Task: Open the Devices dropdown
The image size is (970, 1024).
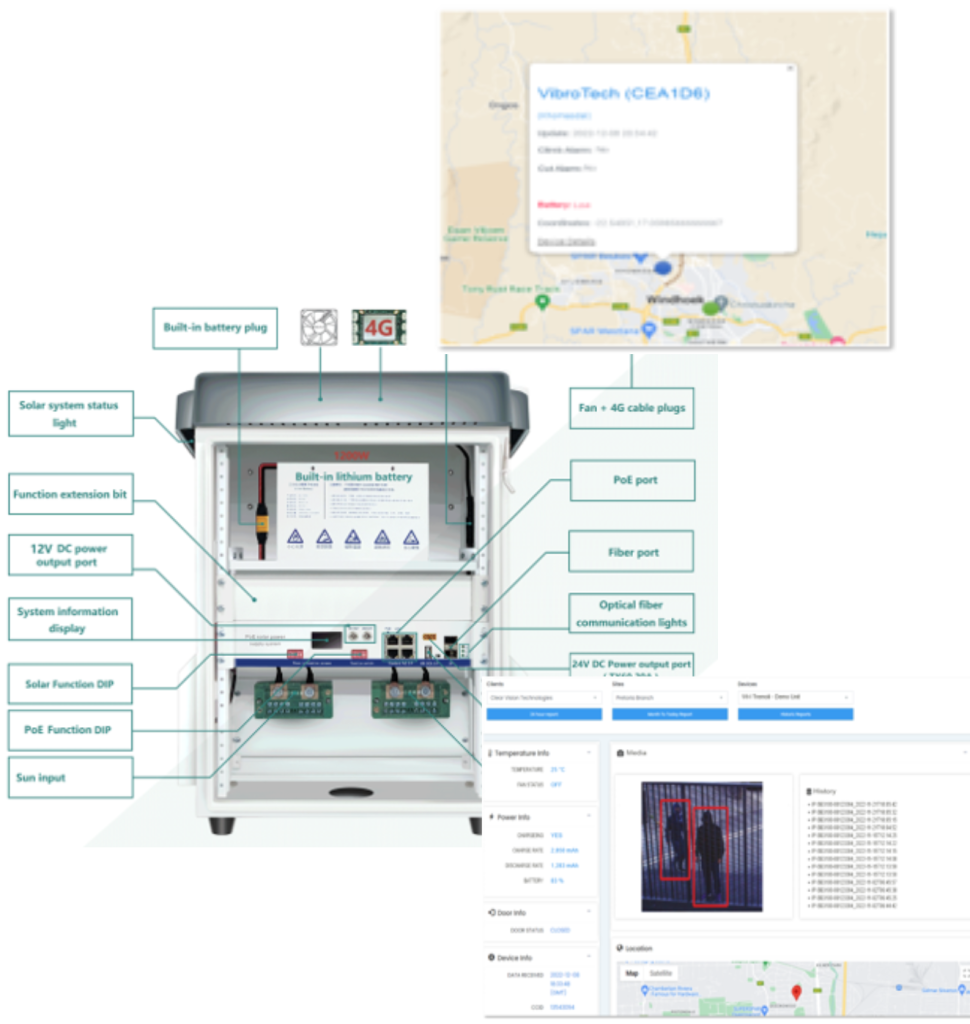Action: click(794, 698)
